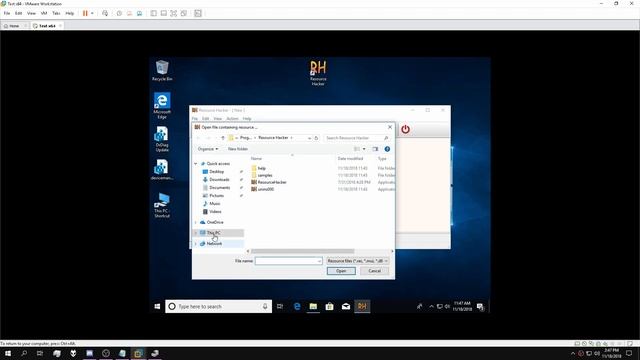
Task: Open the resource file type filter dropdown
Action: click(357, 261)
